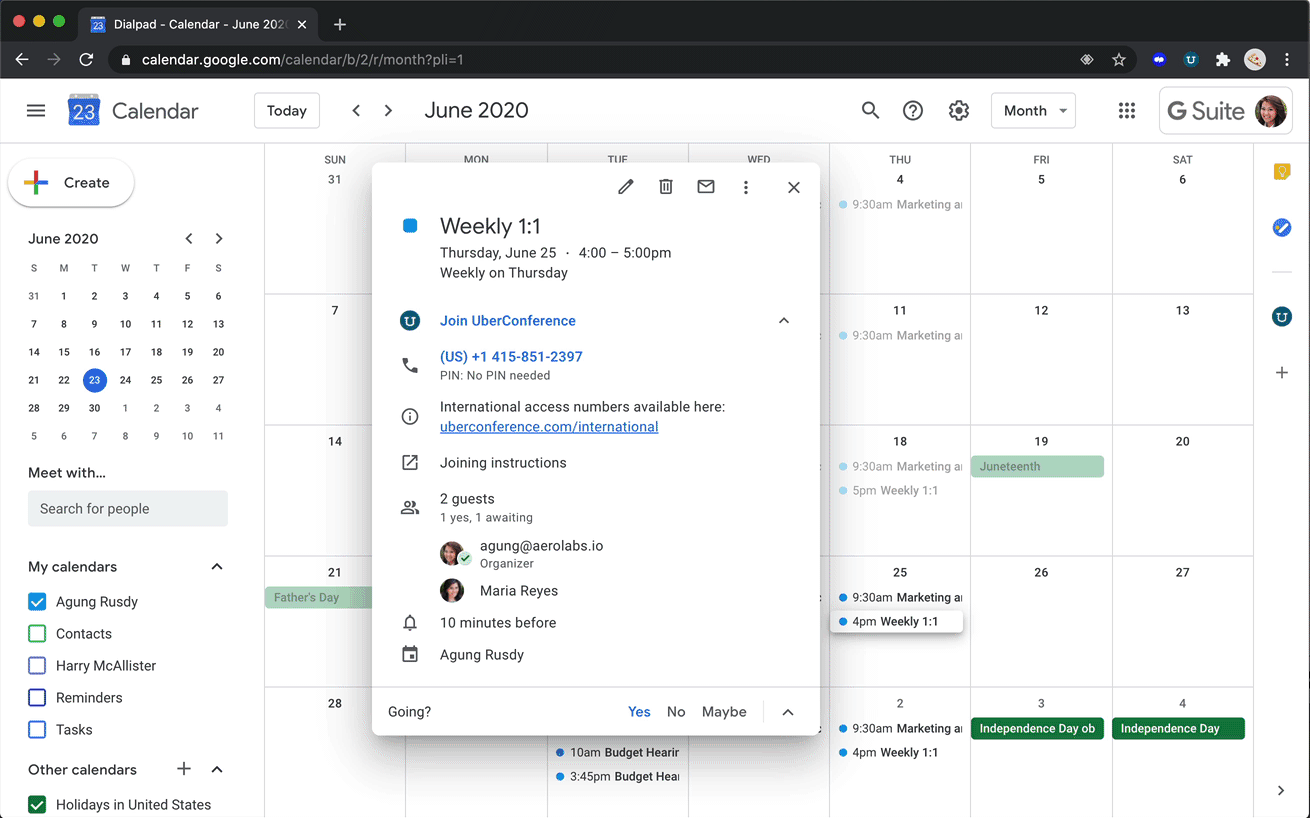Screen dimensions: 1310x818
Task: Open Joining instructions
Action: tap(503, 463)
